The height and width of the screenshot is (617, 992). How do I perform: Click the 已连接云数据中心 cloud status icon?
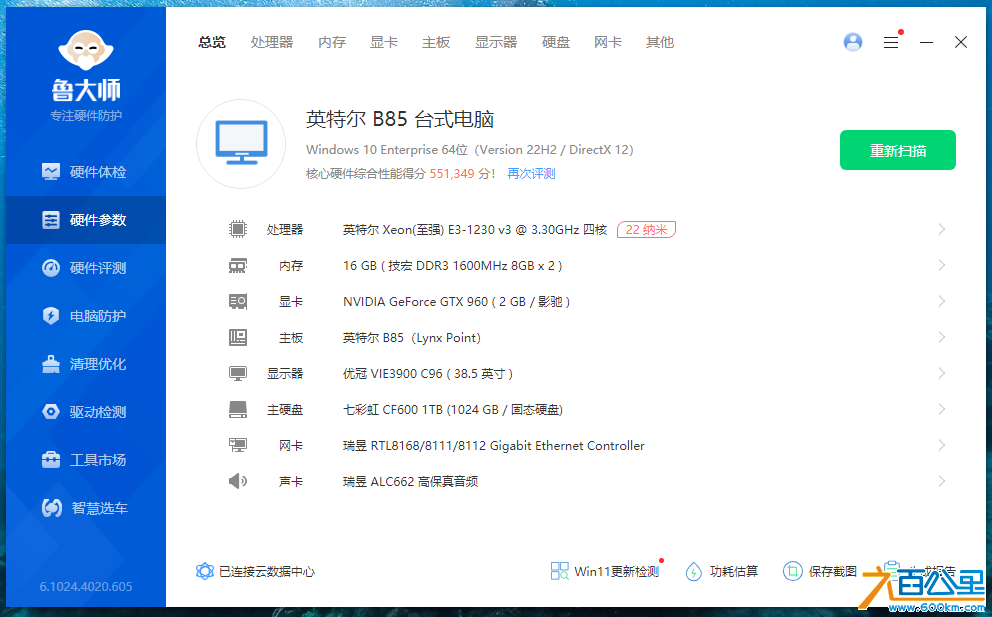point(204,571)
